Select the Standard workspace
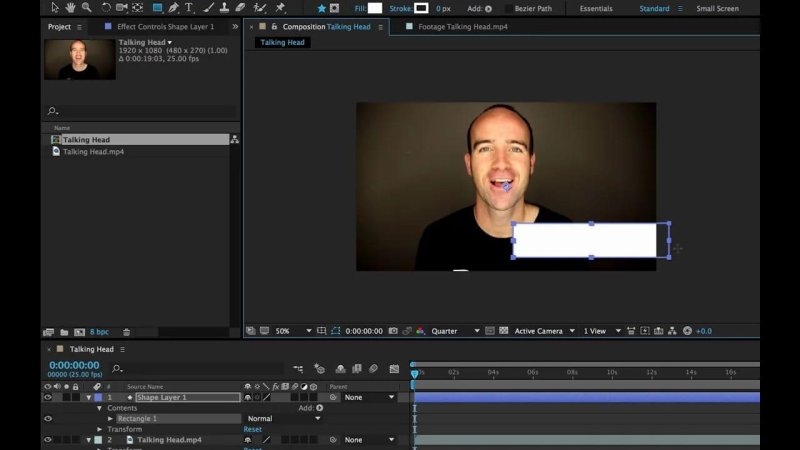This screenshot has width=800, height=450. [x=654, y=9]
